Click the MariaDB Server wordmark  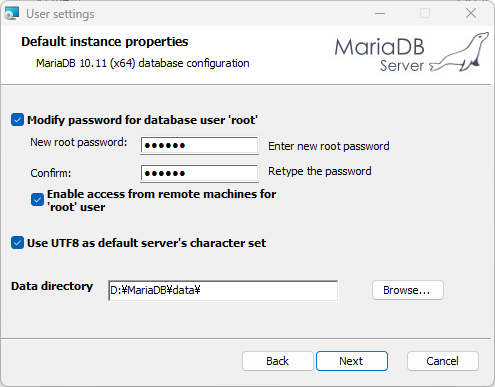(x=379, y=55)
